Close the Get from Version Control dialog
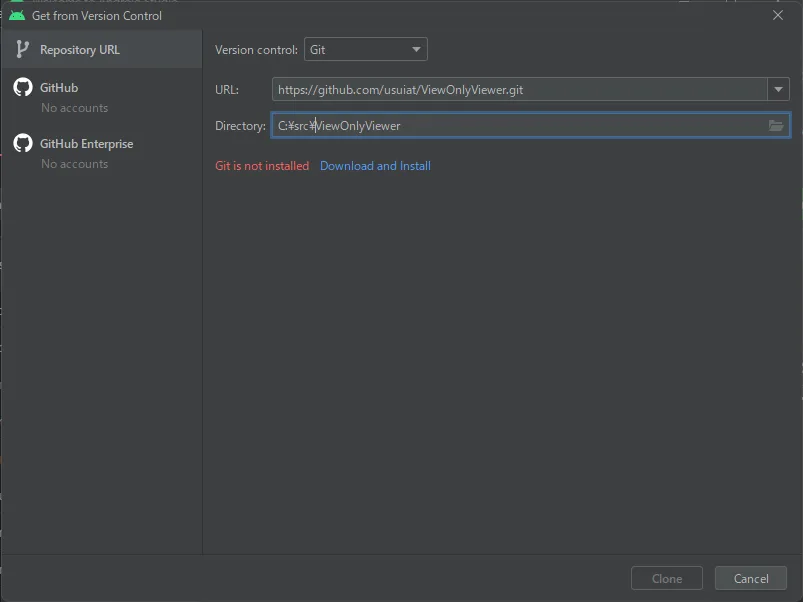This screenshot has height=602, width=803. tap(778, 15)
